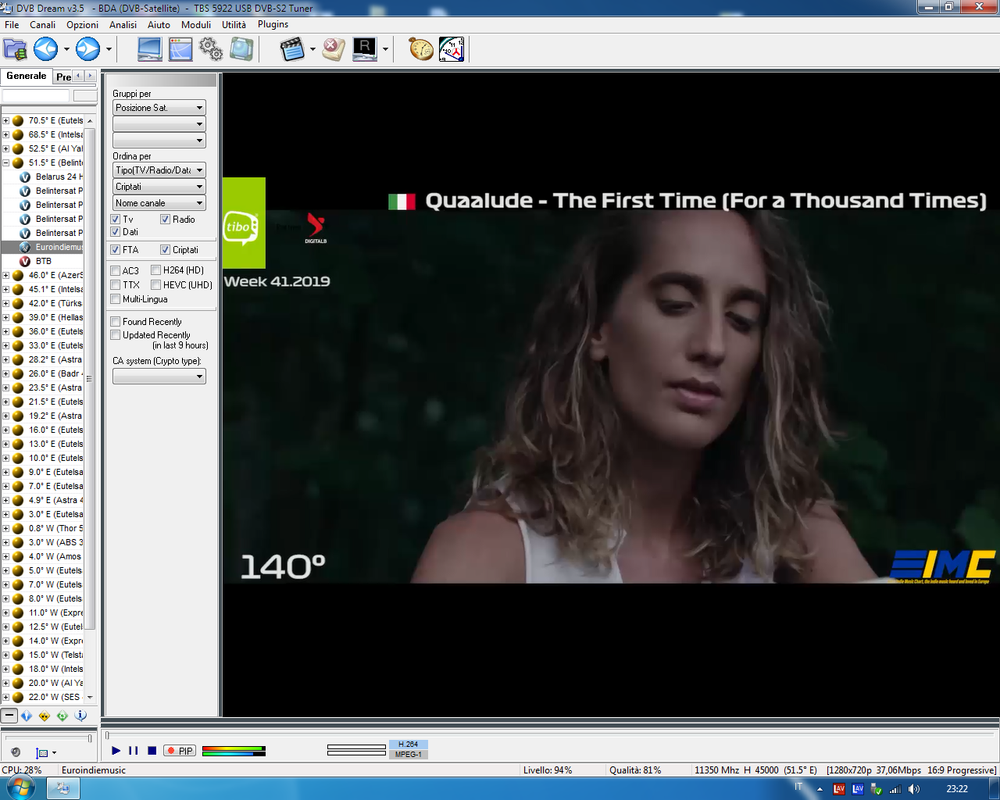This screenshot has height=800, width=1000.
Task: Click the black R monitor icon
Action: [x=364, y=49]
